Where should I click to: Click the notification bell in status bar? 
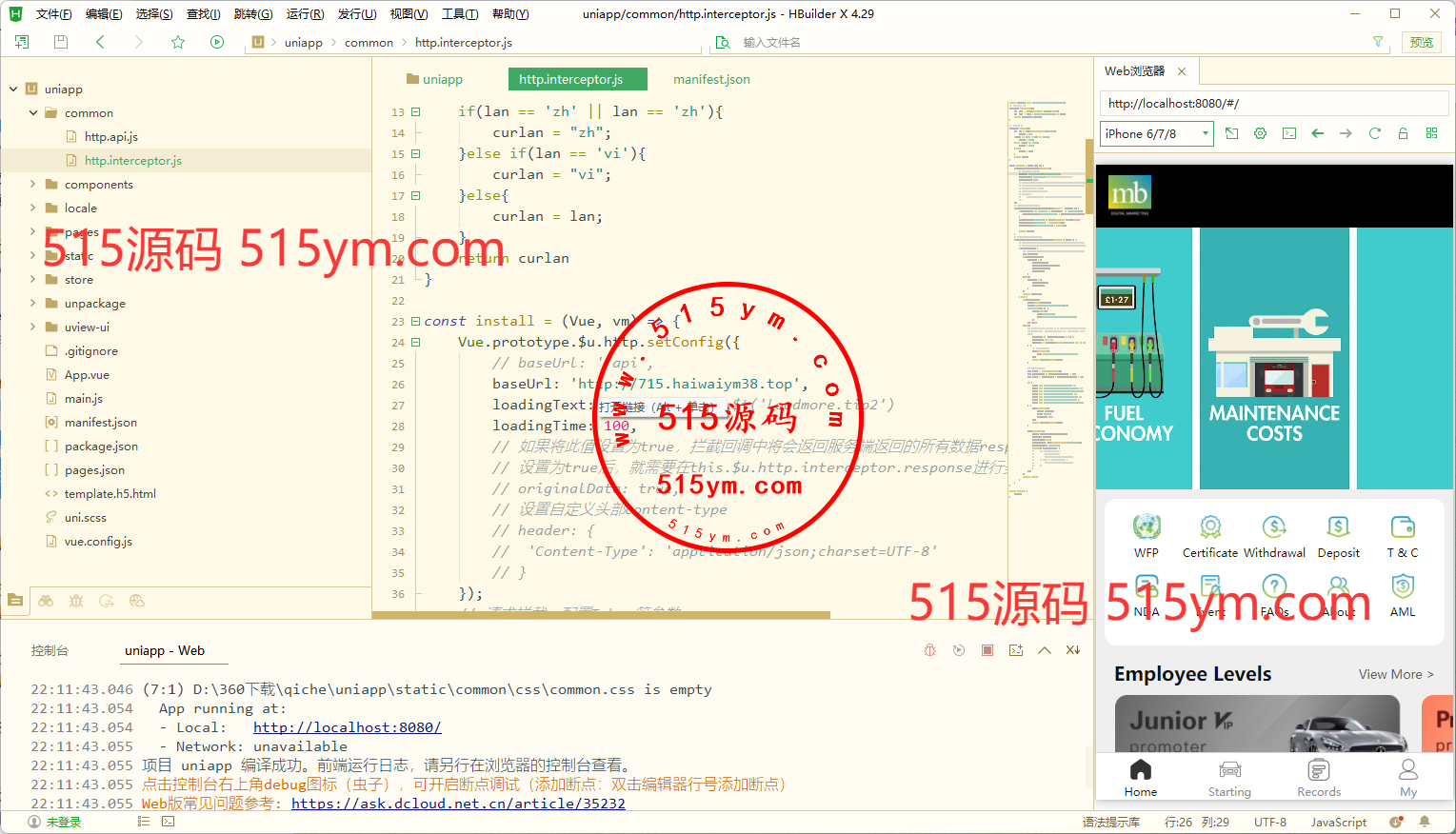tap(1425, 822)
